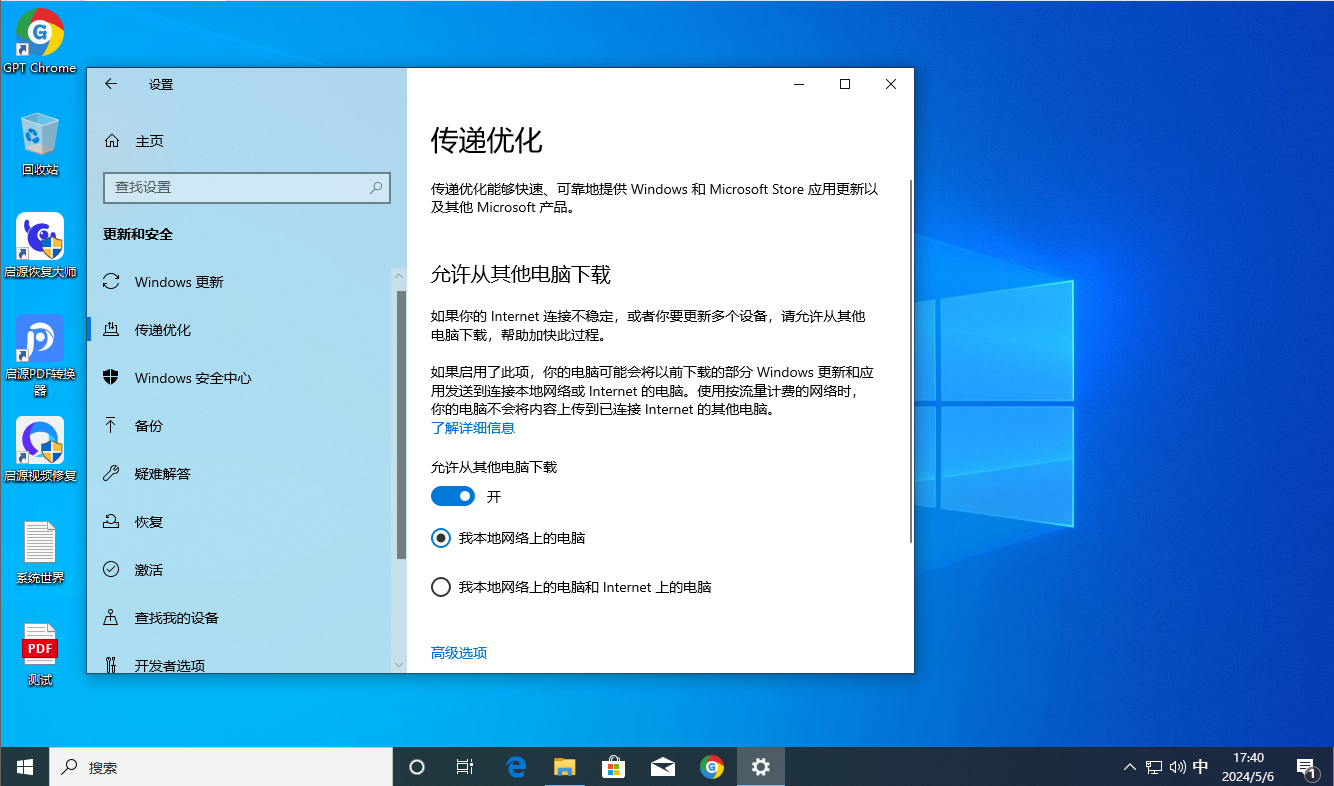The height and width of the screenshot is (786, 1334).
Task: Select the 回收站 recycle bin icon
Action: pos(40,145)
